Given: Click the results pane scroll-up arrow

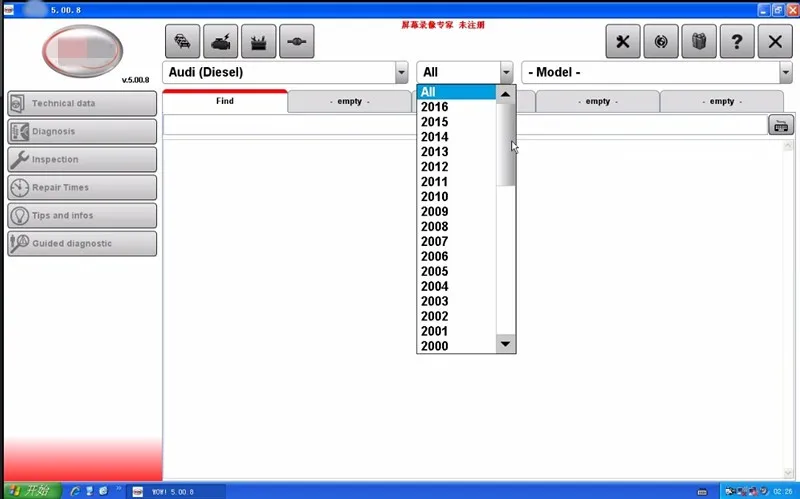Looking at the screenshot, I should tap(788, 146).
